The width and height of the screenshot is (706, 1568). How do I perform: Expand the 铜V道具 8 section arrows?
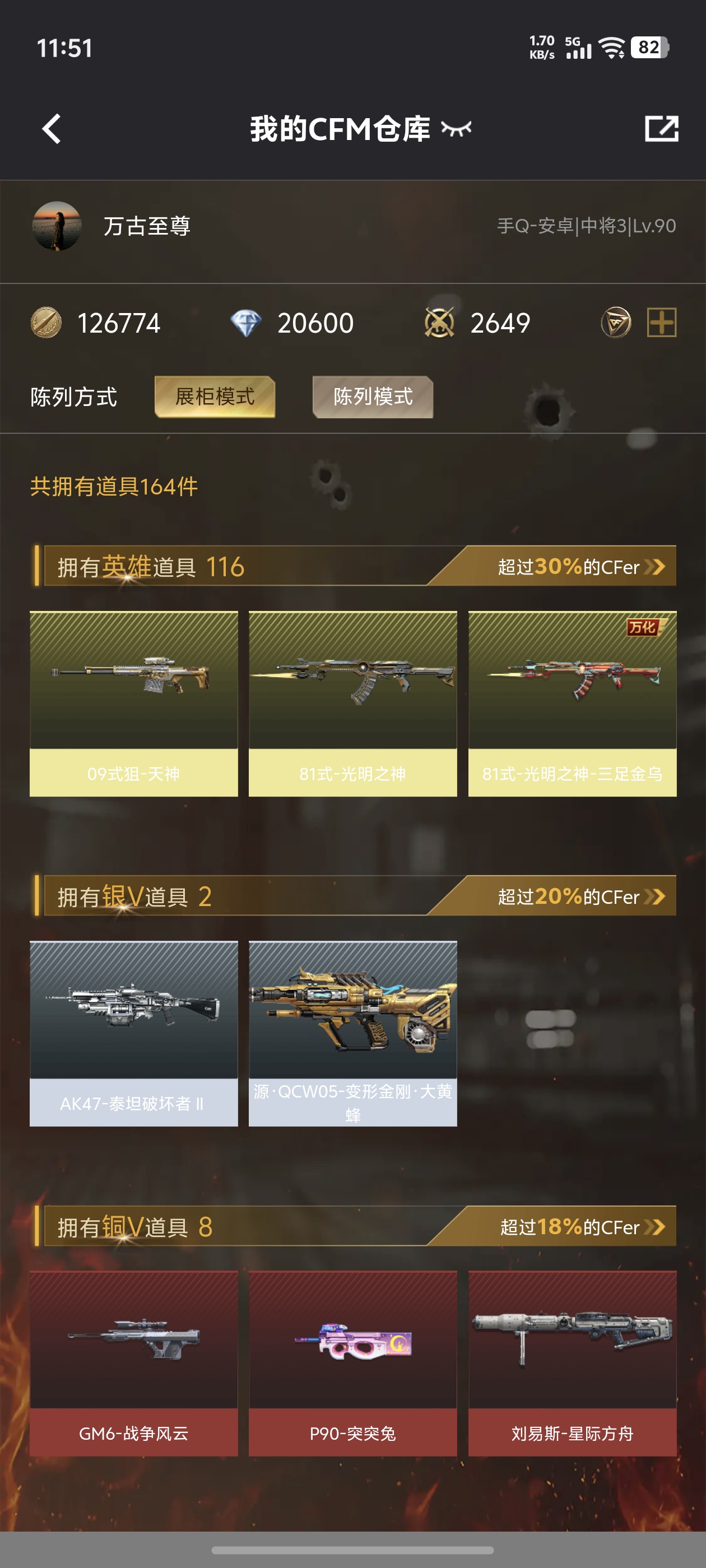654,1226
